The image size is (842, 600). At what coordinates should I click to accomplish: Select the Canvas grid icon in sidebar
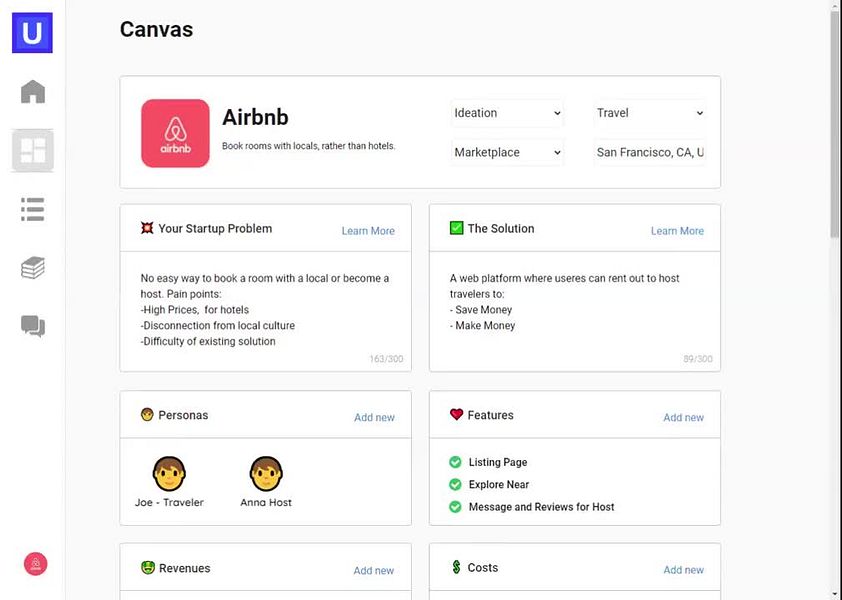(33, 150)
